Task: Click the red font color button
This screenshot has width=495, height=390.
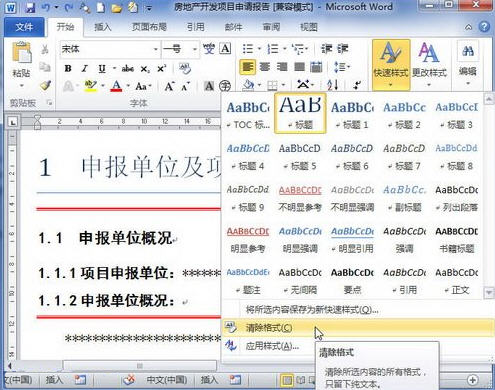Action: (x=116, y=86)
